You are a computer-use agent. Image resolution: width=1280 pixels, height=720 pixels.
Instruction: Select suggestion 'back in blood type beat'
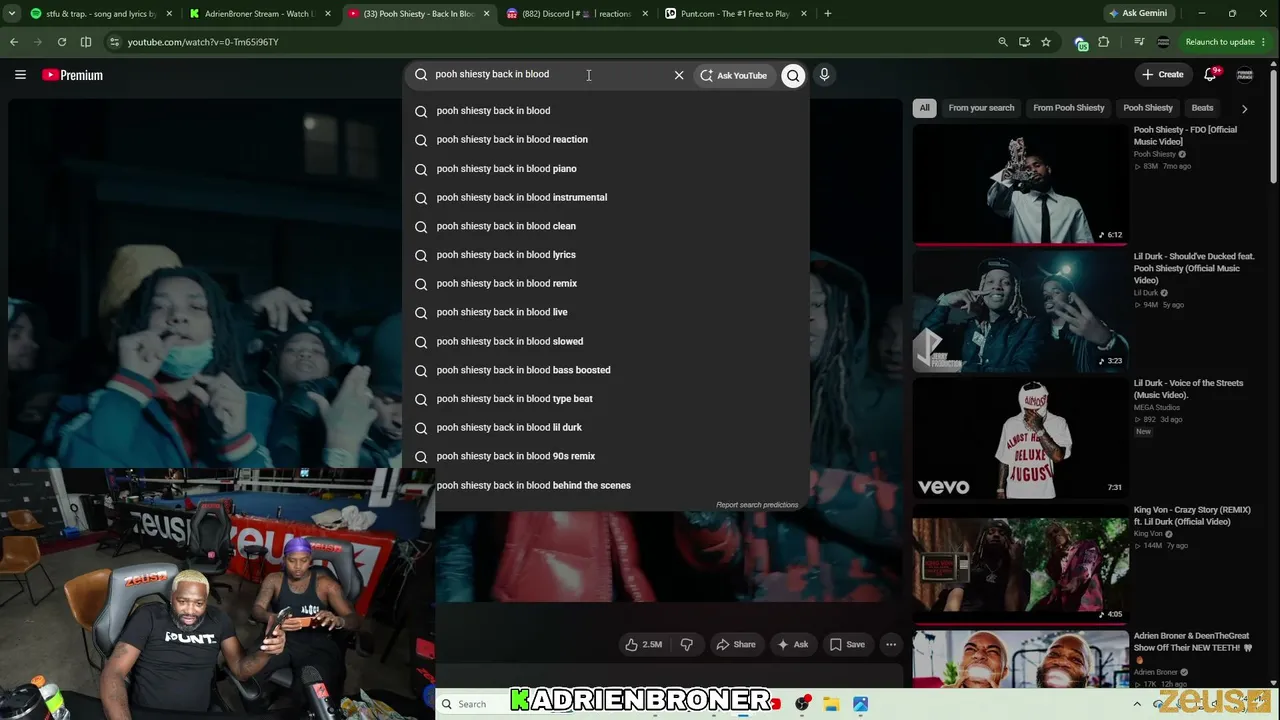[x=606, y=399]
